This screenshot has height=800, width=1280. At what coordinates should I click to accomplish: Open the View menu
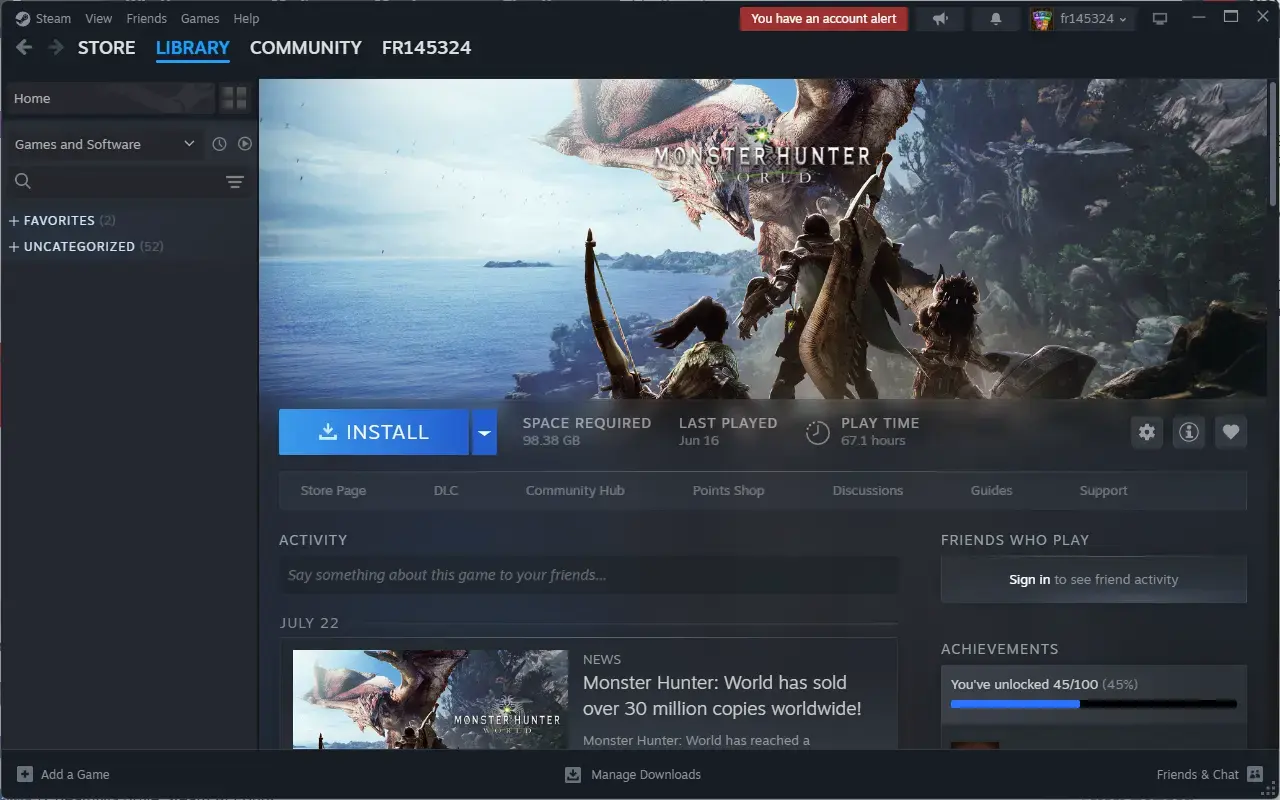tap(99, 18)
